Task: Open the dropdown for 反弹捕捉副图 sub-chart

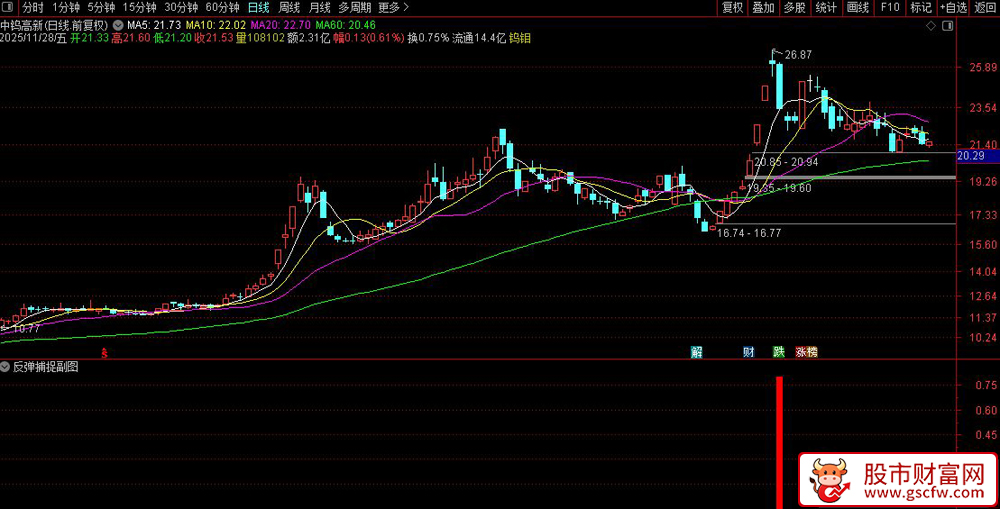Action: coord(6,367)
